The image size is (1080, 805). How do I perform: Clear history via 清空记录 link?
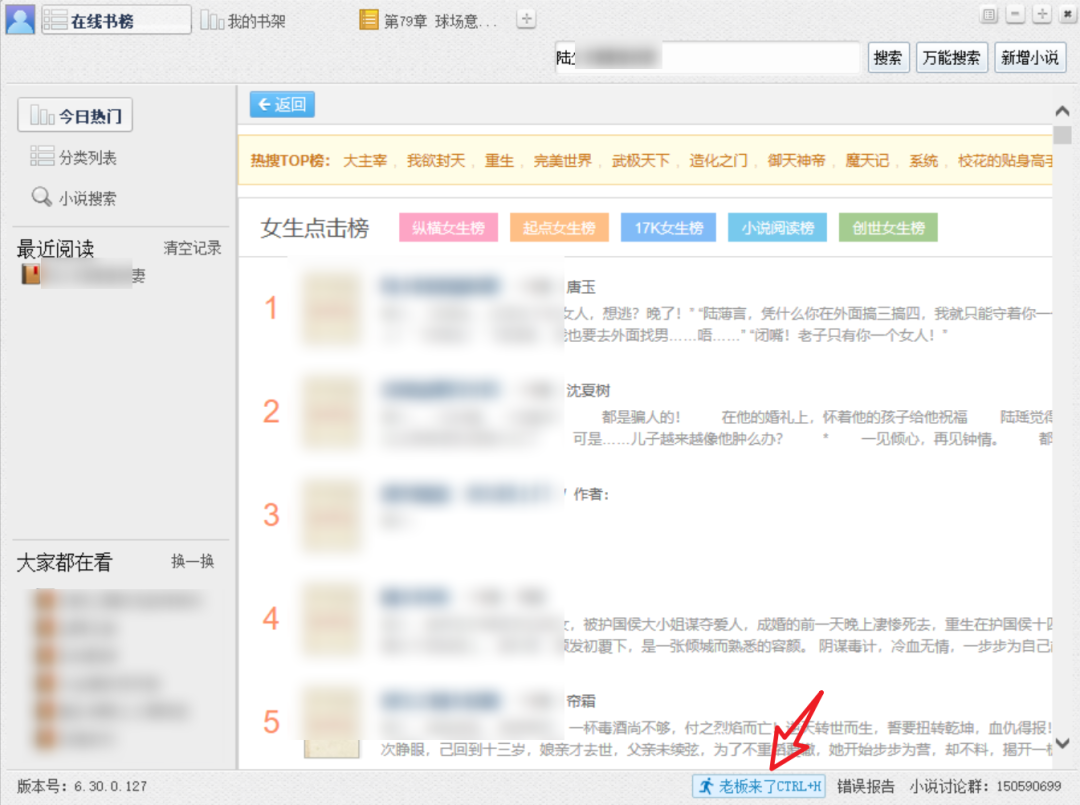pos(191,249)
